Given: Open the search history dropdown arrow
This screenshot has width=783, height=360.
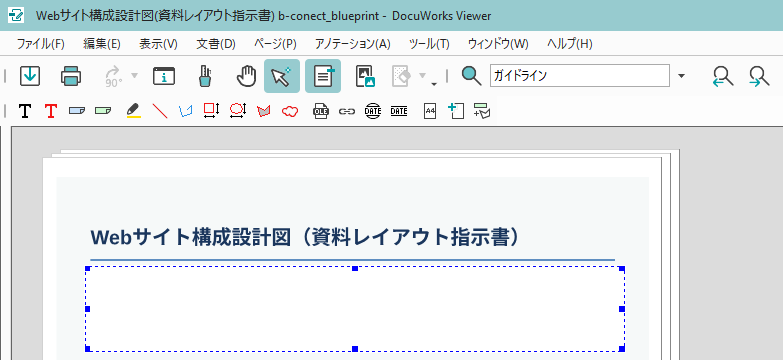Looking at the screenshot, I should coord(681,76).
